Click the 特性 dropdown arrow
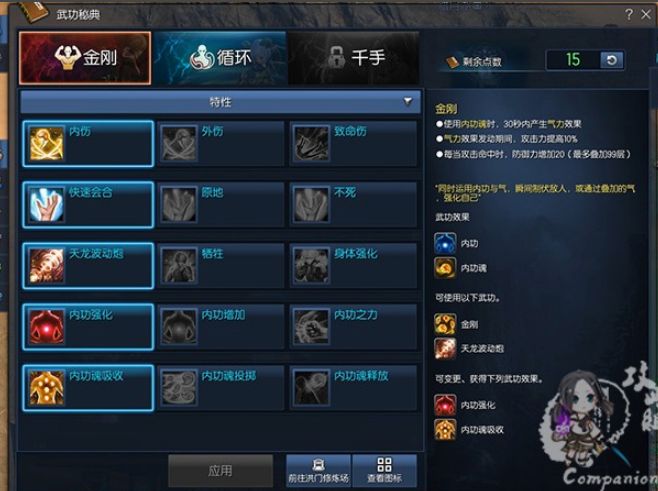 point(407,102)
